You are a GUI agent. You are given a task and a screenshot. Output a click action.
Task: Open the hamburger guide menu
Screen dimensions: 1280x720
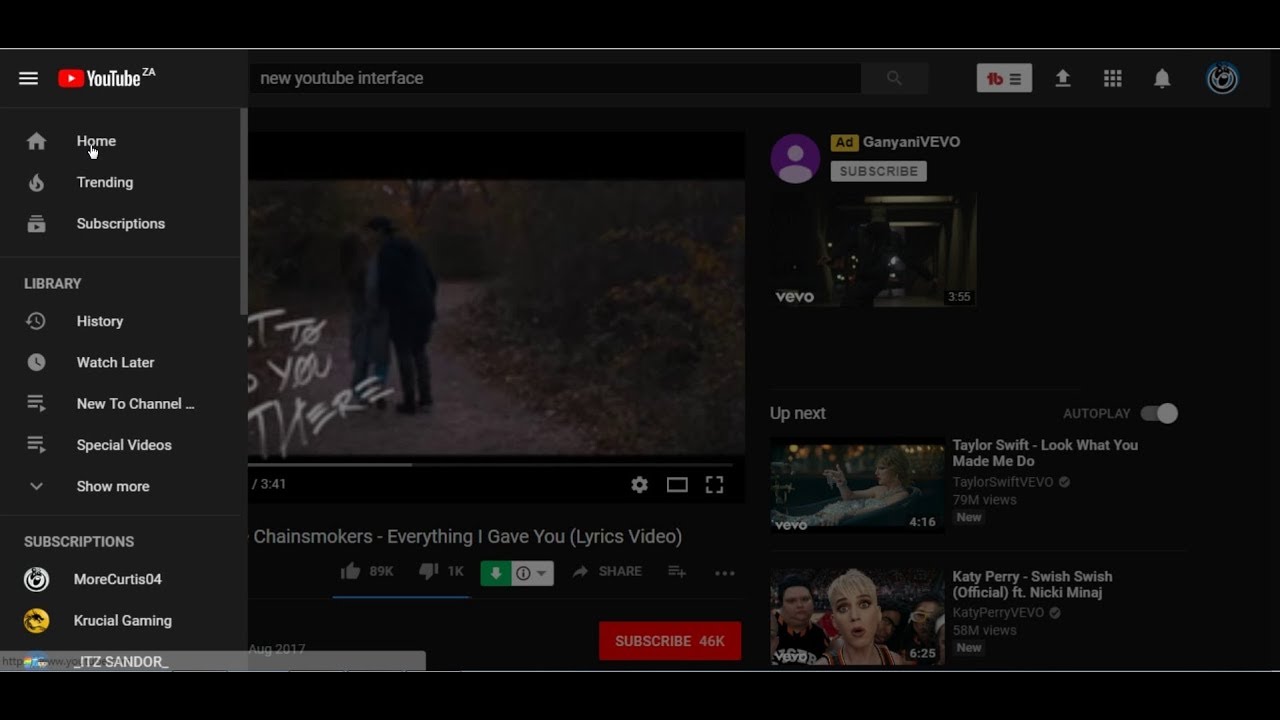coord(28,78)
